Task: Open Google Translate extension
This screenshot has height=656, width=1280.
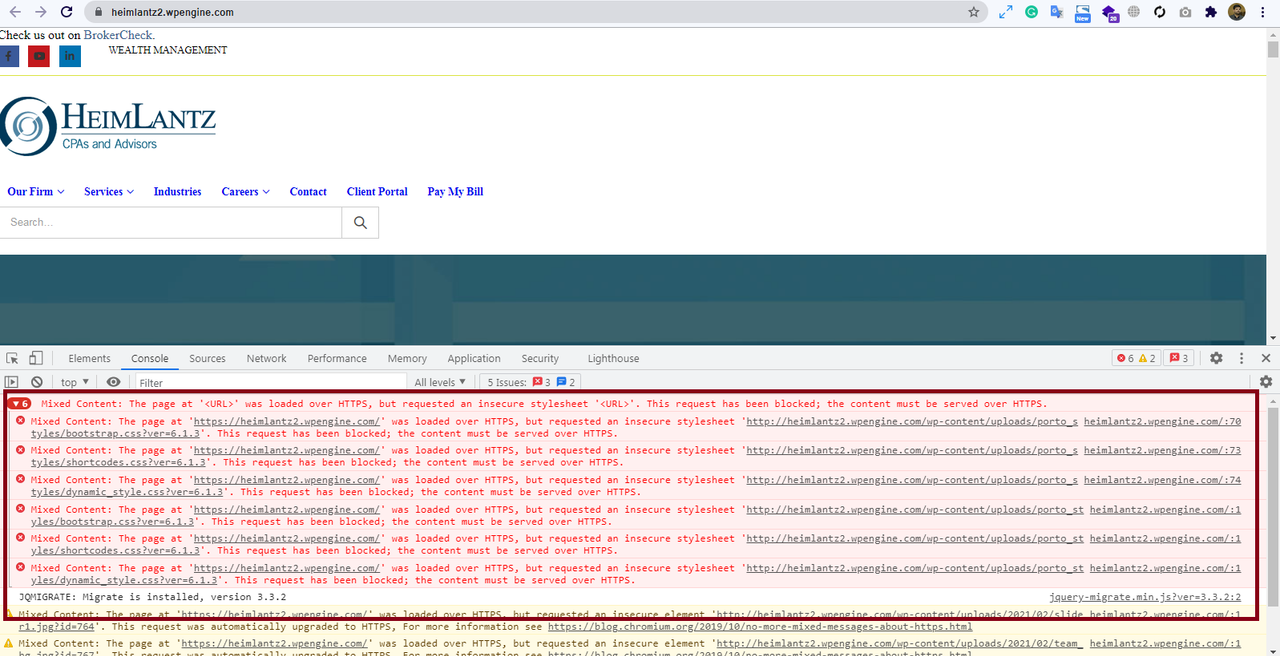Action: coord(1056,12)
